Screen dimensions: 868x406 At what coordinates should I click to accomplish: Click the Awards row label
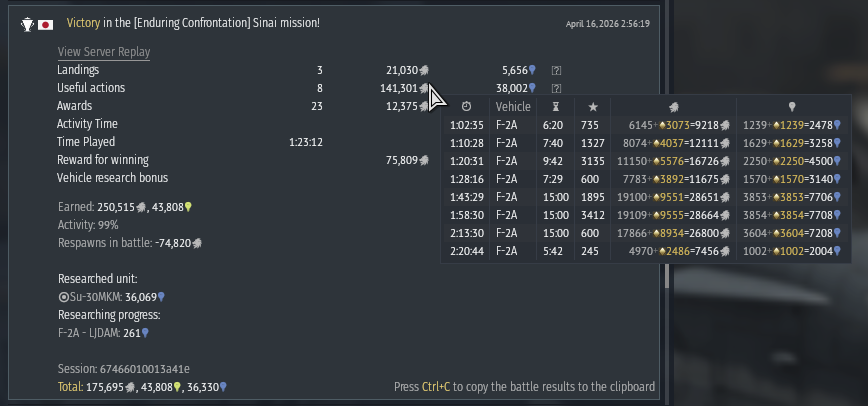(74, 106)
